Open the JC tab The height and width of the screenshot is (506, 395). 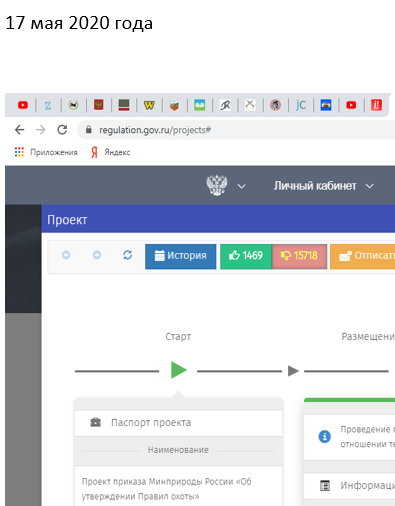click(x=301, y=105)
